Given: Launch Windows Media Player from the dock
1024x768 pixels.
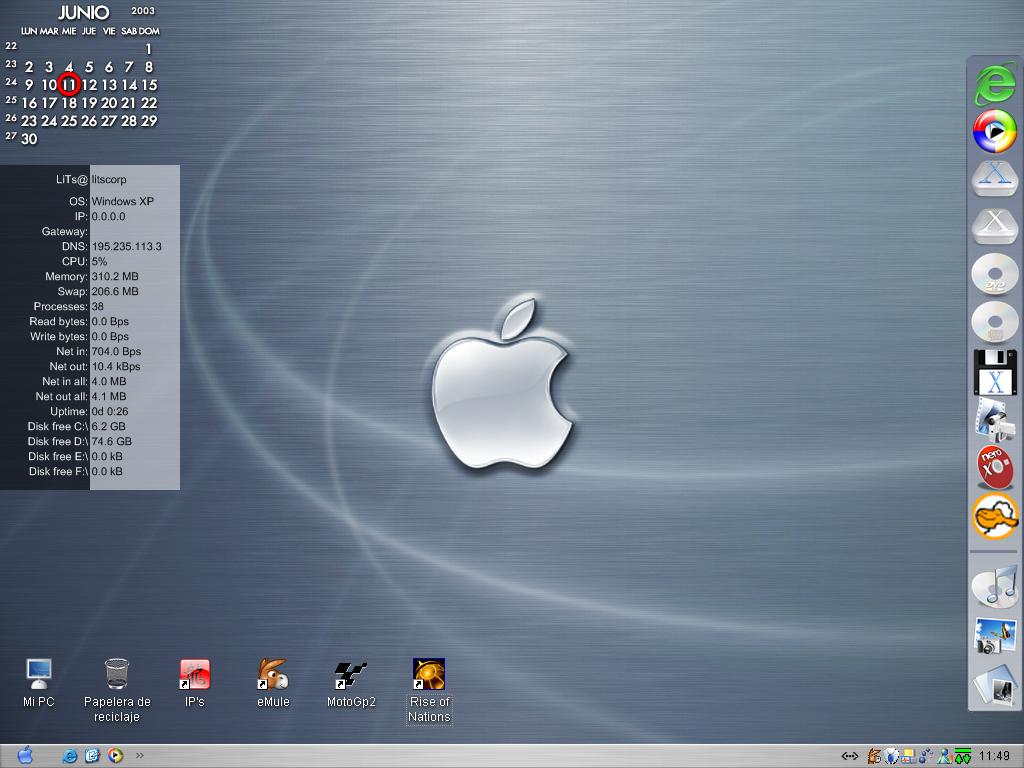Looking at the screenshot, I should [994, 131].
